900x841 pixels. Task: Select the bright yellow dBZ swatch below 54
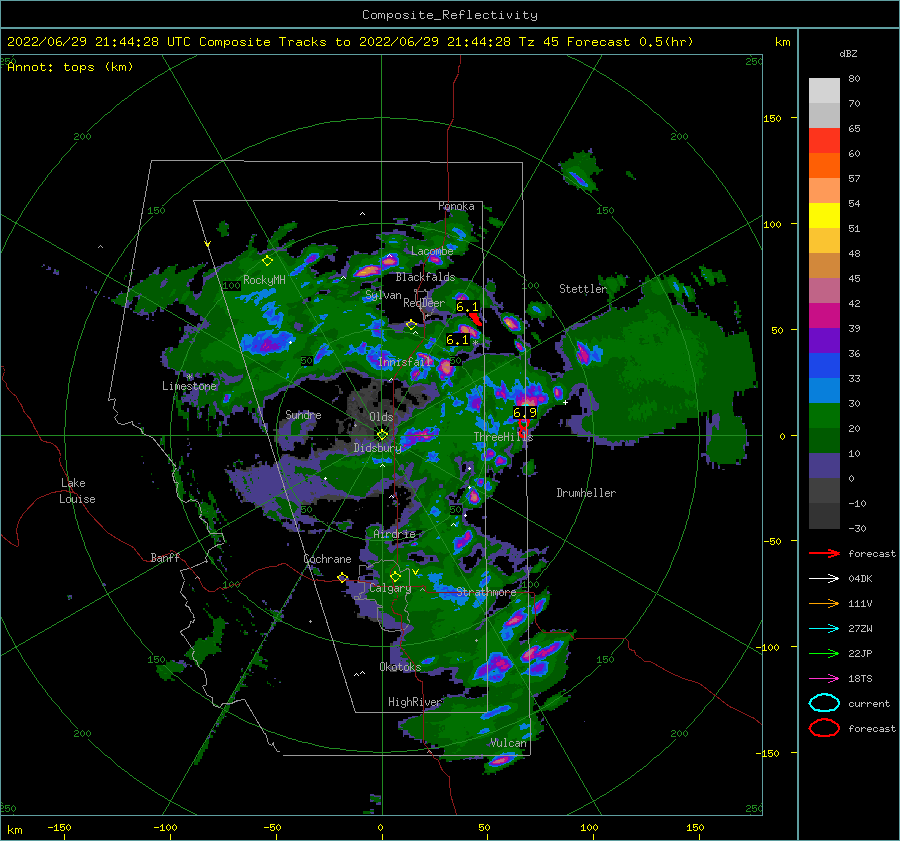[824, 216]
